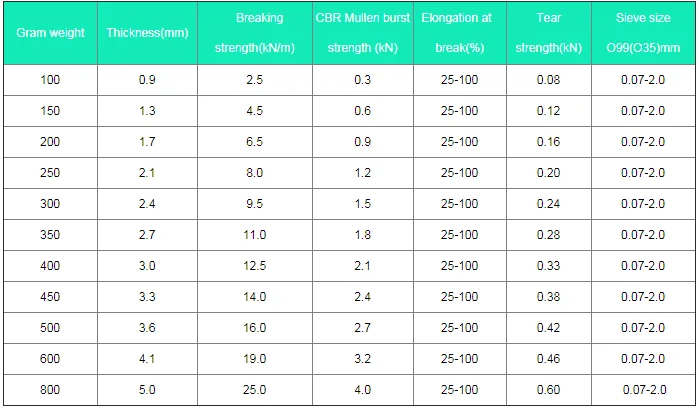Select the breaking strength 19.0 cell
The width and height of the screenshot is (699, 408).
255,359
